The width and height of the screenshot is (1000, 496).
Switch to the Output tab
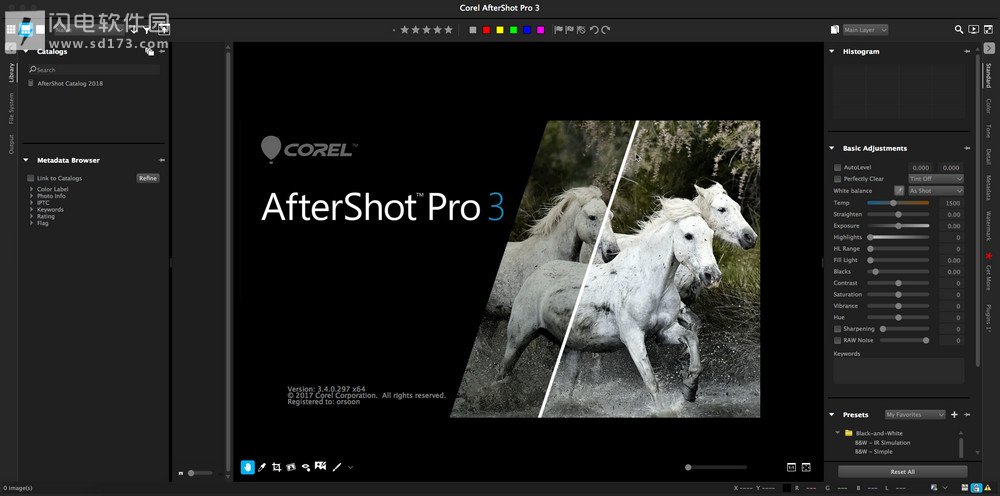[x=11, y=144]
